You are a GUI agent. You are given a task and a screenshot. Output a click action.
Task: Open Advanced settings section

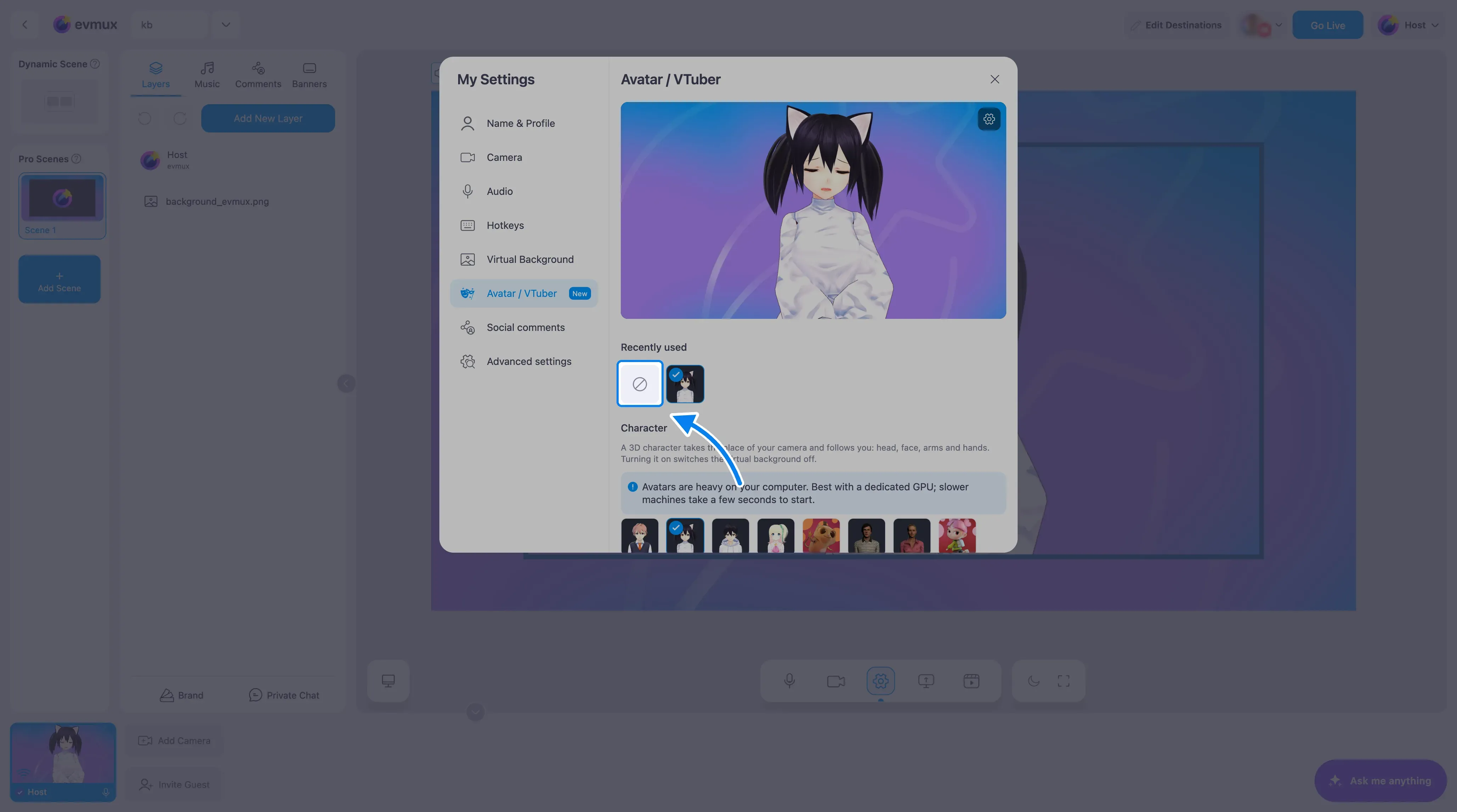coord(524,361)
